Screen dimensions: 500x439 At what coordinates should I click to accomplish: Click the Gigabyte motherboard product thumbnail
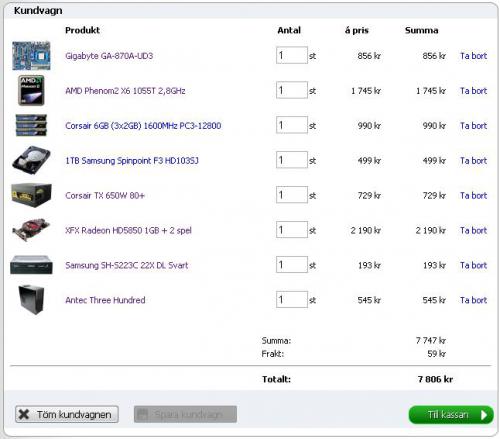[x=31, y=56]
